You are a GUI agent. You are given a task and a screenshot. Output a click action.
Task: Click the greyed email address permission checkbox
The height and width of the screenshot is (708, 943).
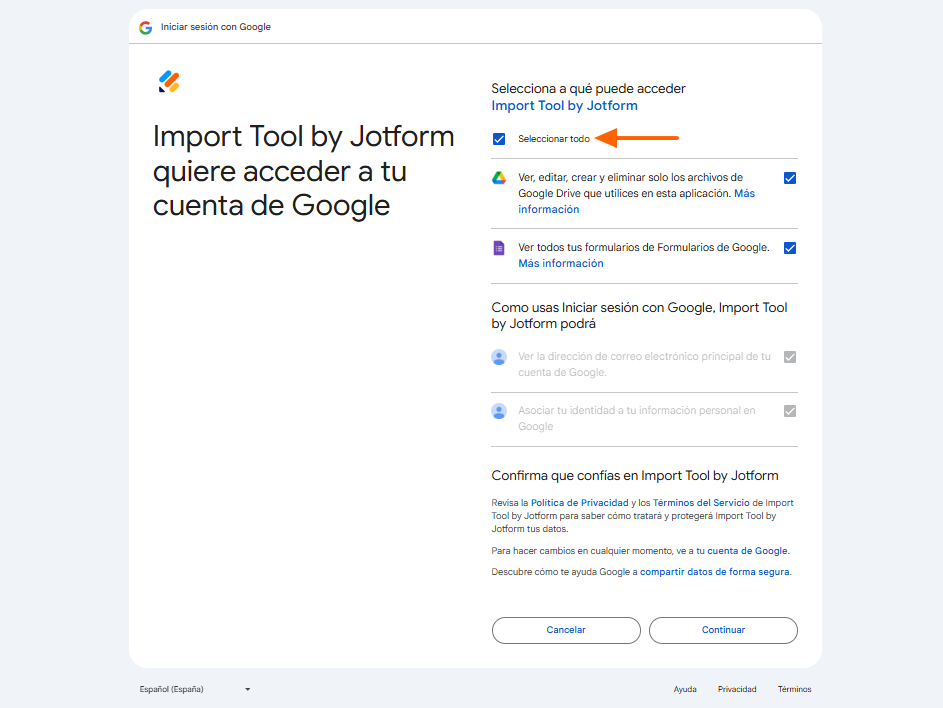[x=790, y=357]
